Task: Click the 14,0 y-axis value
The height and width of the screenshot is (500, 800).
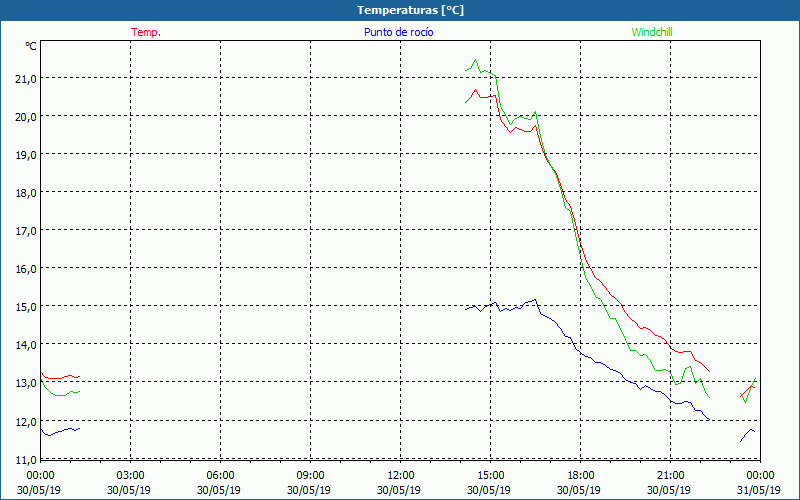Action: pos(26,345)
